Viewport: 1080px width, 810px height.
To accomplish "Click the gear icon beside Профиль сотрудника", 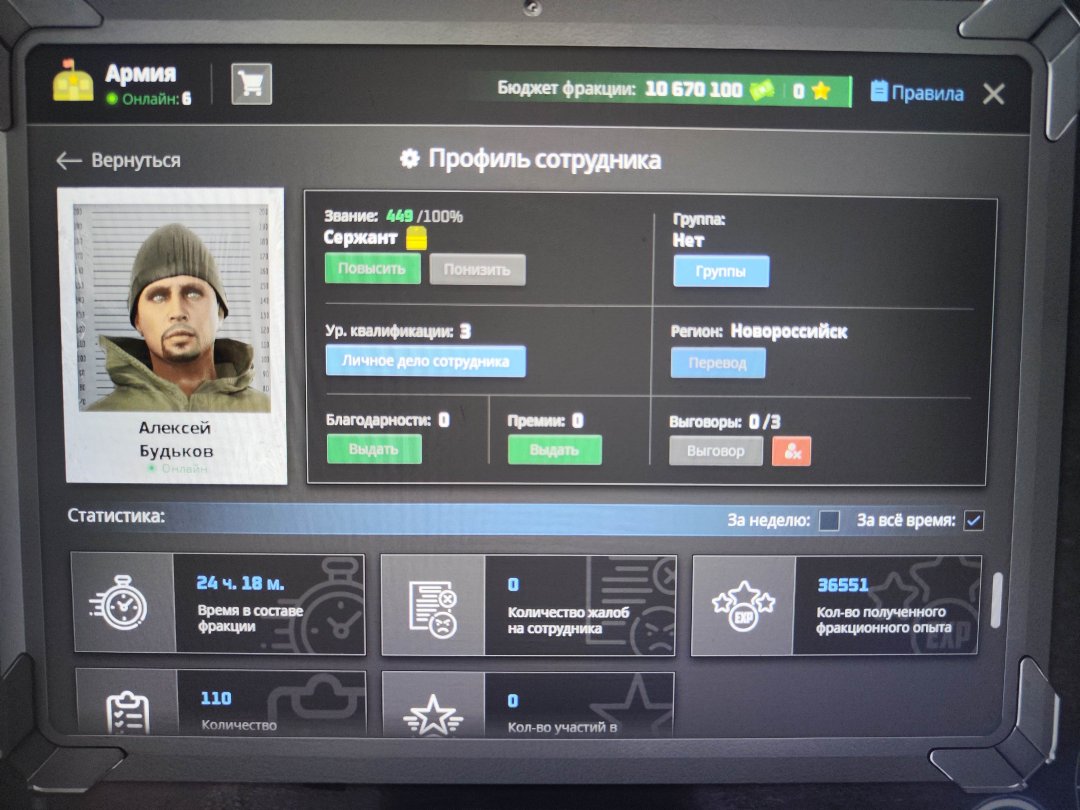I will [408, 159].
